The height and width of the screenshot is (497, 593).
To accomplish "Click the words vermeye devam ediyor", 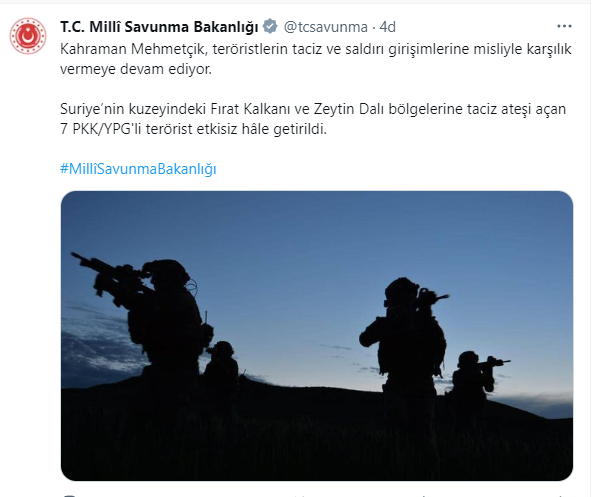I will coord(136,69).
